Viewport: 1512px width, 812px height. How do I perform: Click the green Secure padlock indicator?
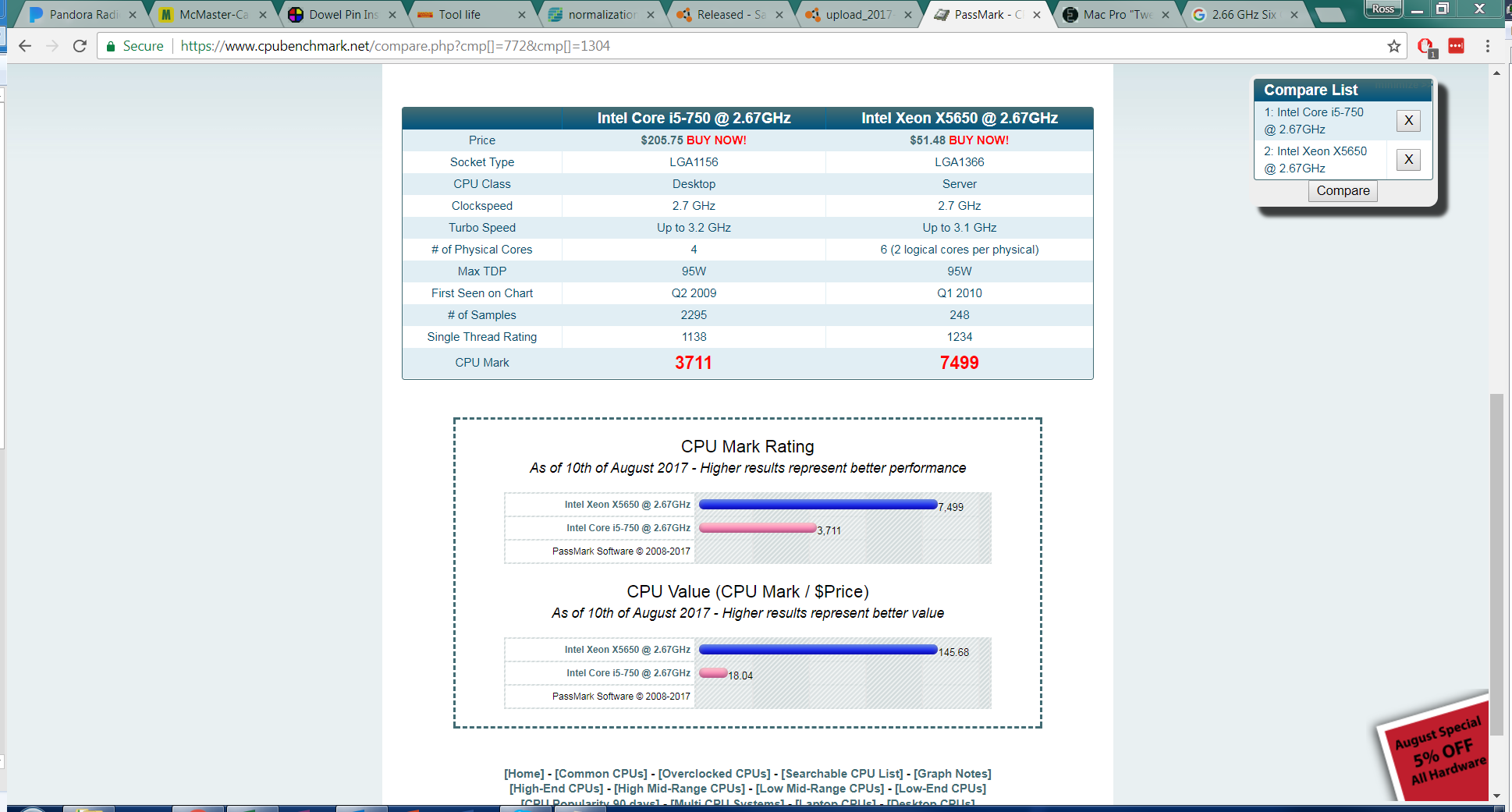tap(134, 46)
